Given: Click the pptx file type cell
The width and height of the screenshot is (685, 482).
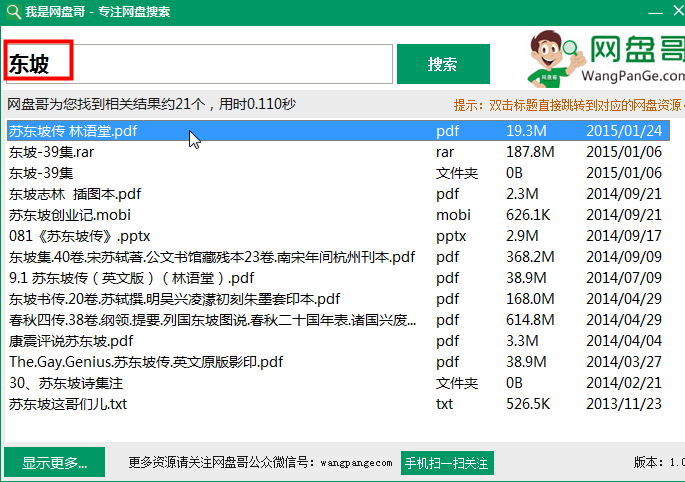Looking at the screenshot, I should tap(451, 236).
